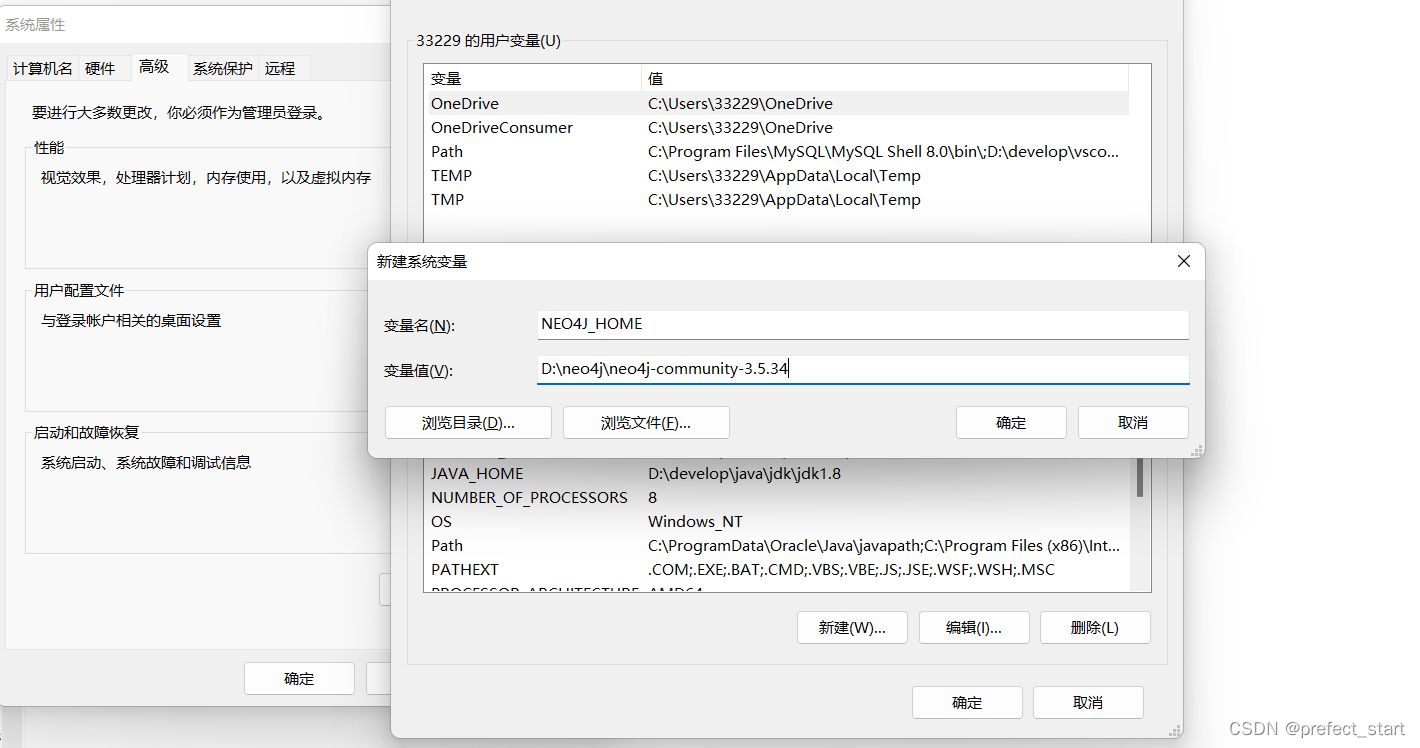The width and height of the screenshot is (1420, 748).
Task: Close the 新建系统变量 dialog
Action: click(1183, 261)
